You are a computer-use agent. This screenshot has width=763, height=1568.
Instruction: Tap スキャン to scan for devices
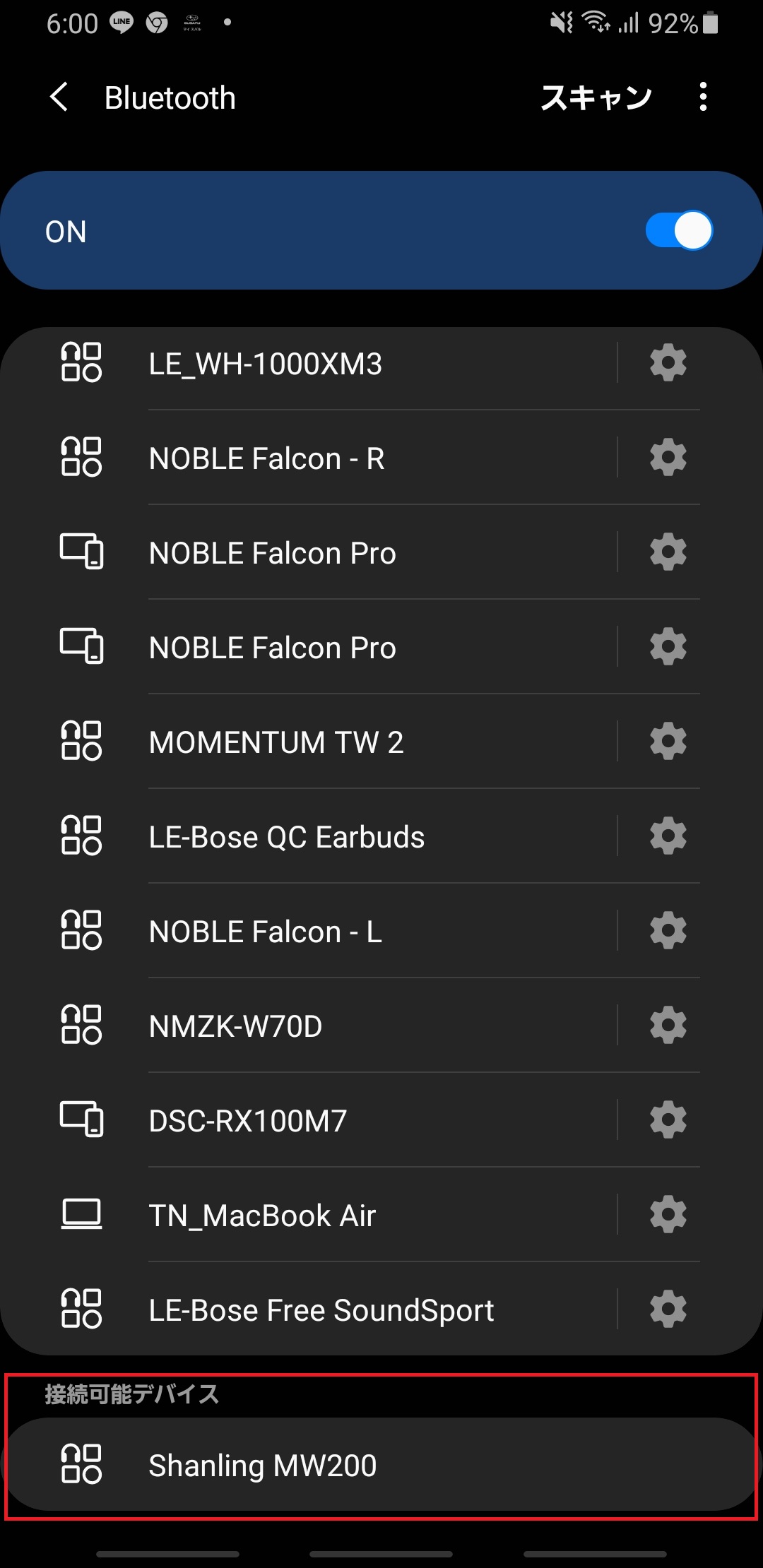click(x=596, y=97)
